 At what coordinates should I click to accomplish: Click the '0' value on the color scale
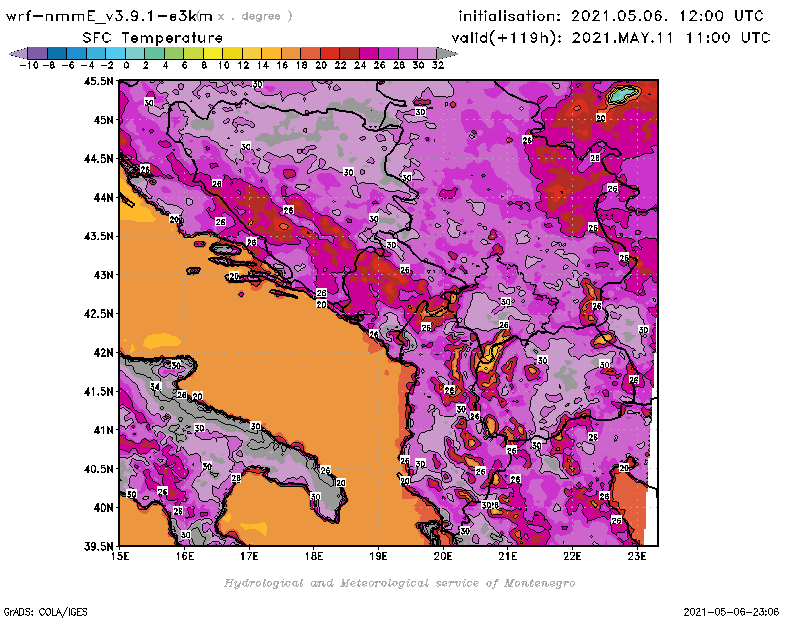[x=126, y=65]
